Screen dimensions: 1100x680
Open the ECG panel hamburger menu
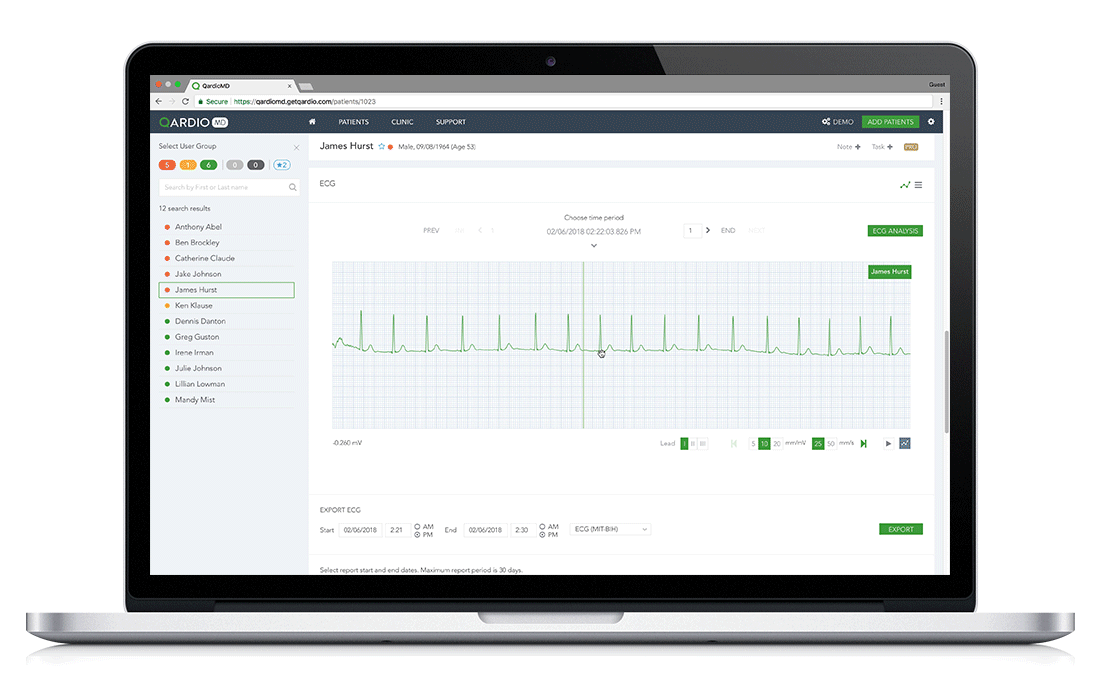coord(918,185)
